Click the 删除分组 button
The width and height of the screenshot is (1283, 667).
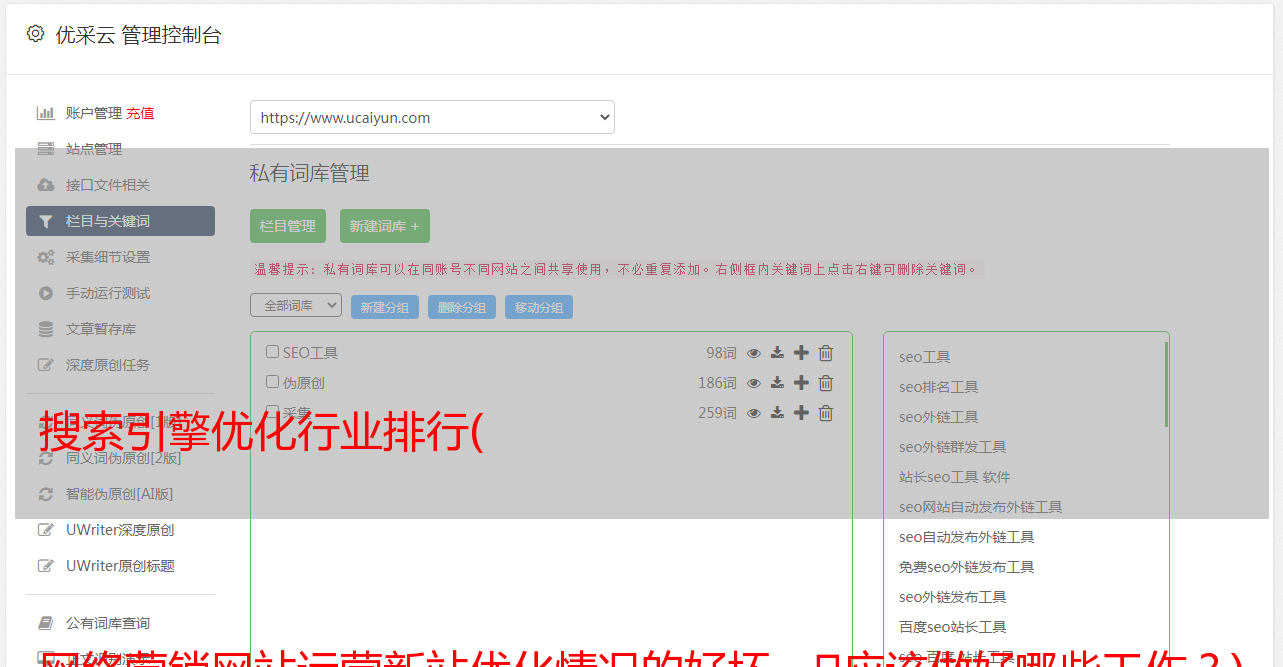pyautogui.click(x=462, y=307)
